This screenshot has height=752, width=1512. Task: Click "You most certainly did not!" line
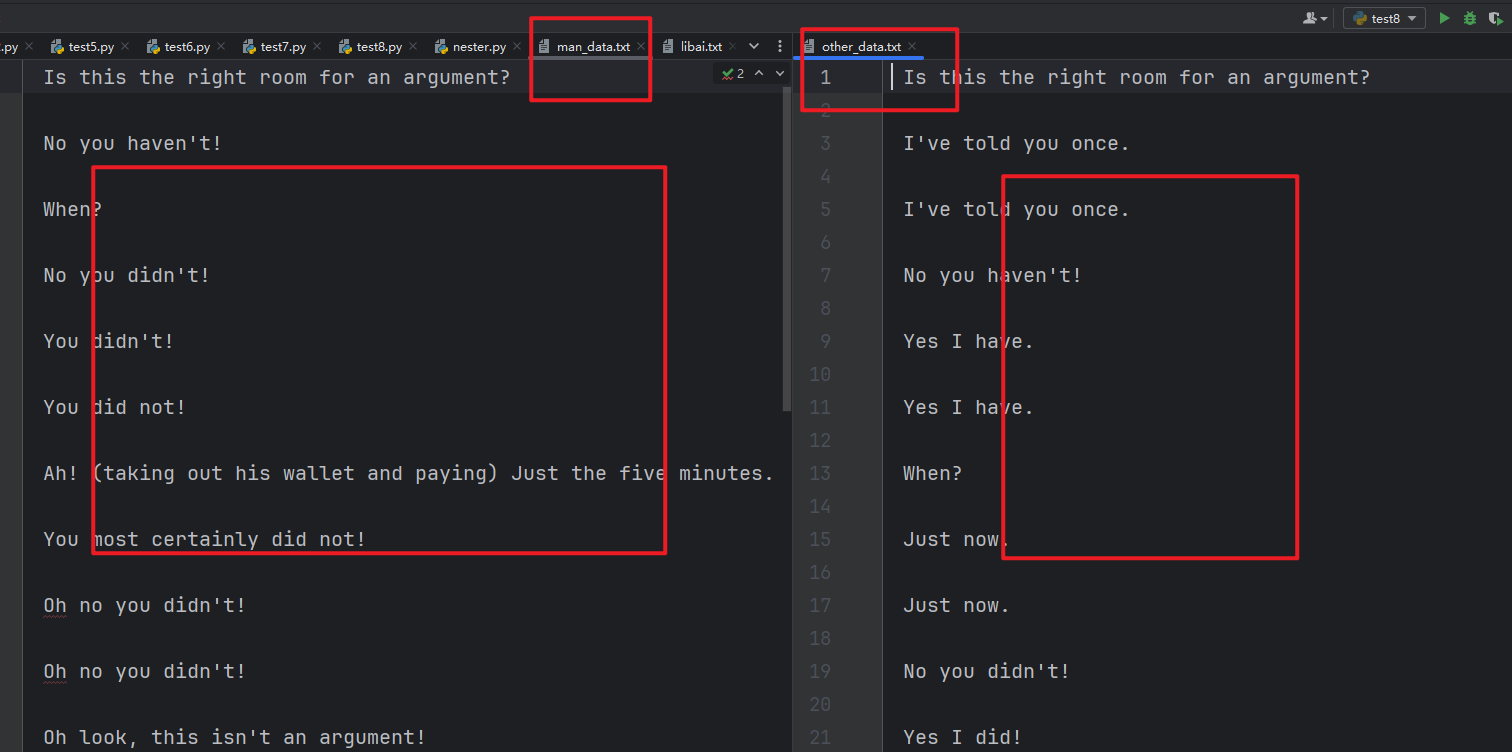(205, 539)
